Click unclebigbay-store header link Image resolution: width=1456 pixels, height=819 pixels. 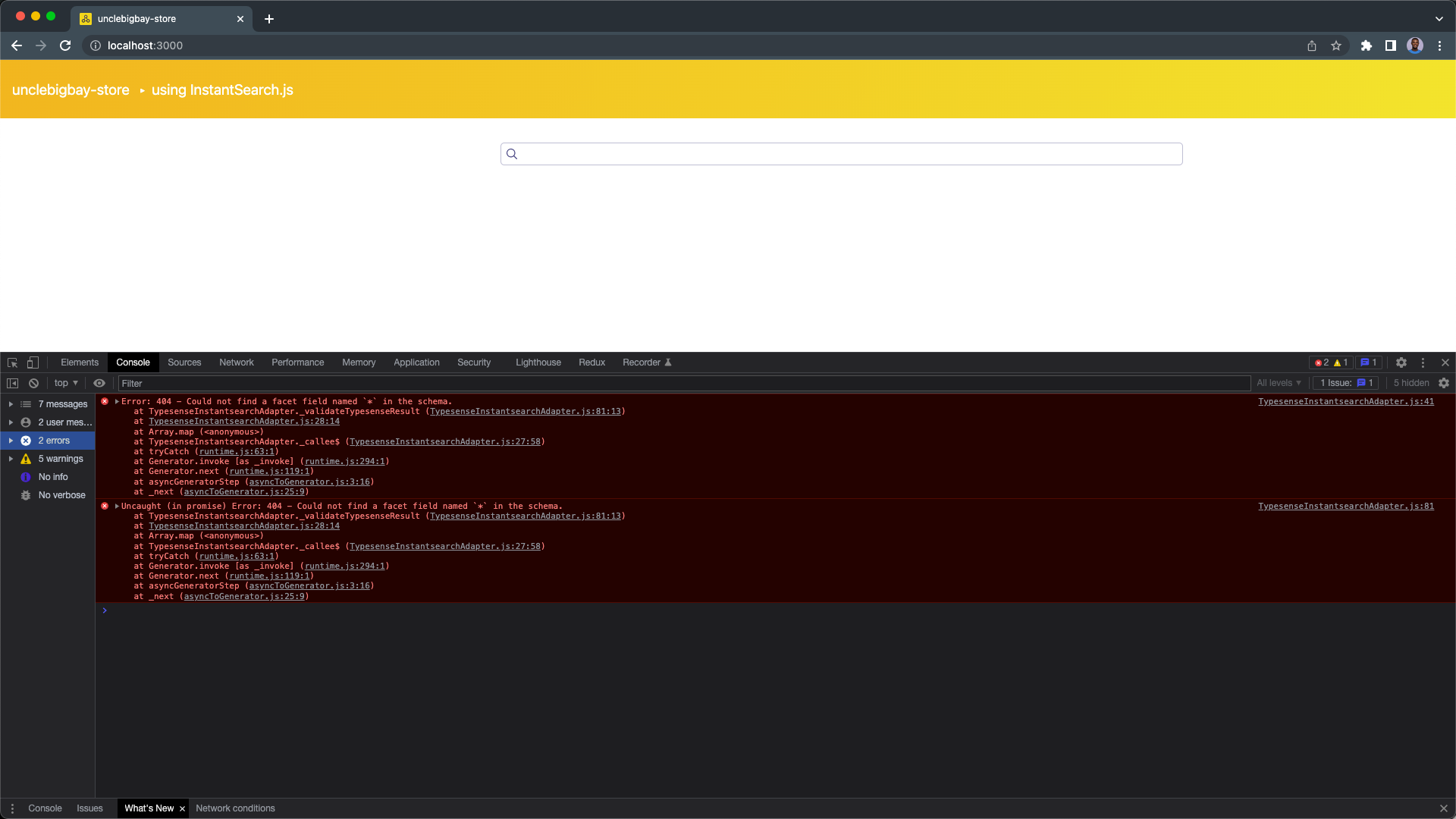coord(71,90)
